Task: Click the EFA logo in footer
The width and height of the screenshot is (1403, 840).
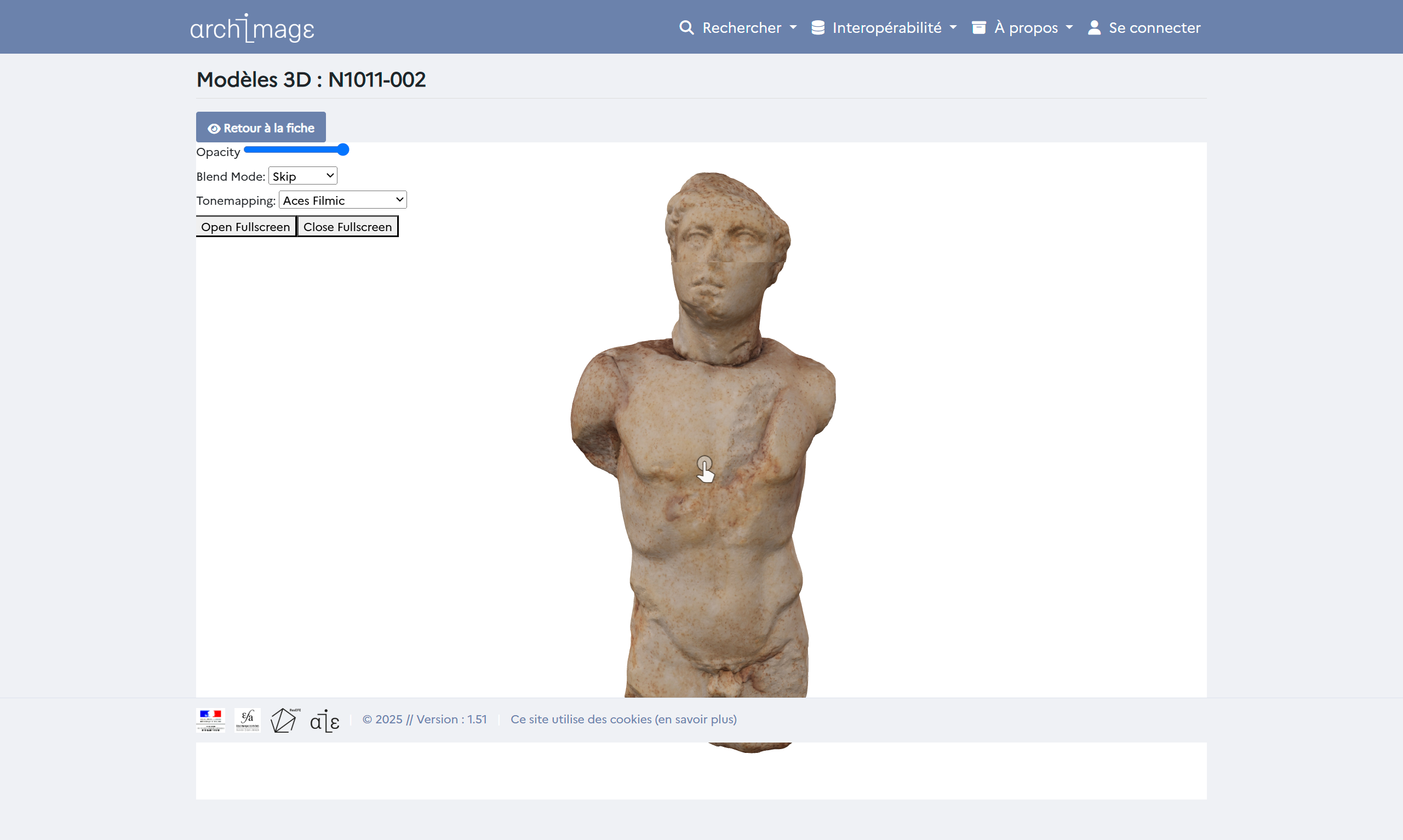Action: [248, 720]
